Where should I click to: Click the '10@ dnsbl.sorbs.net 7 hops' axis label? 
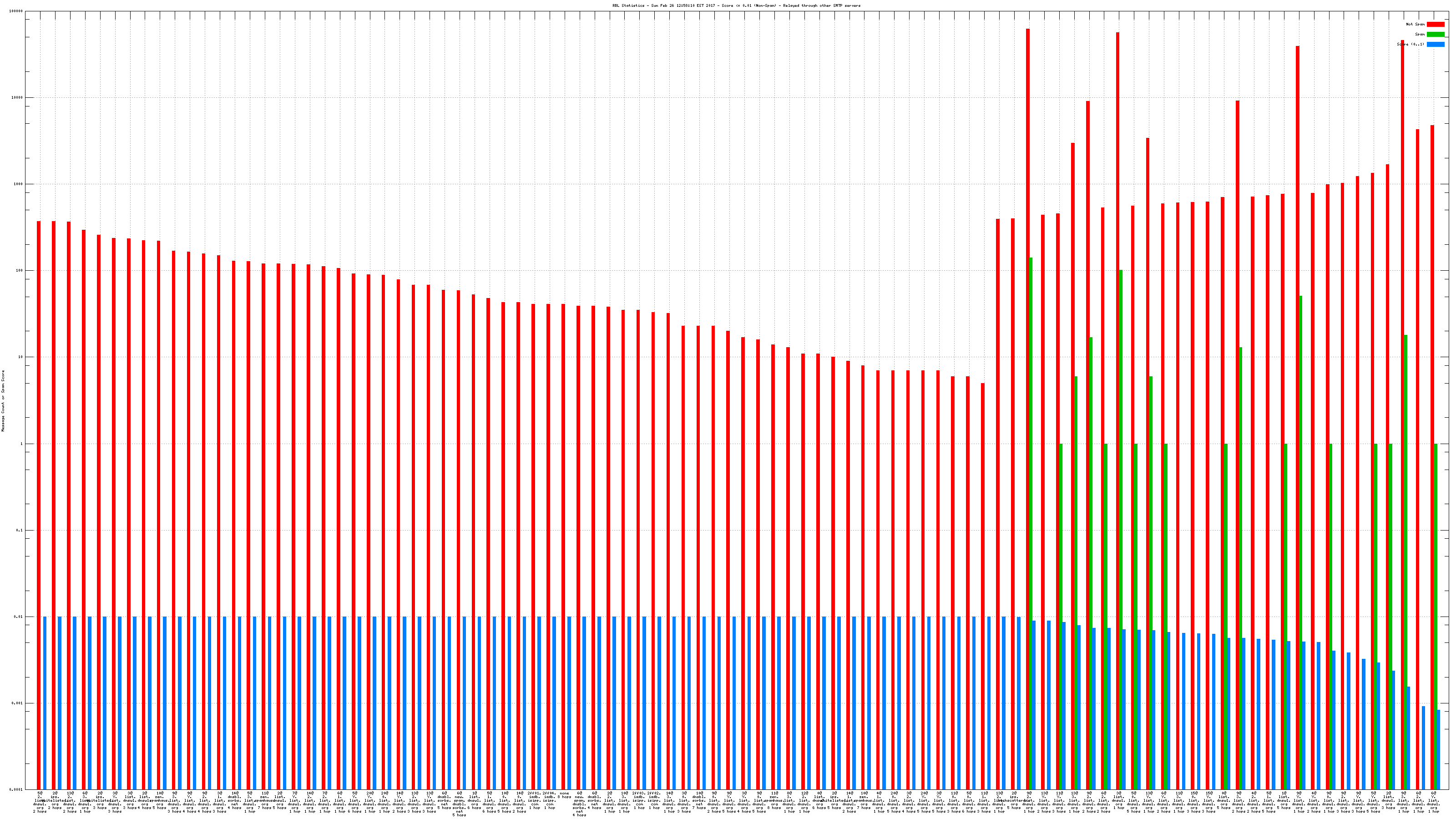pos(699,800)
